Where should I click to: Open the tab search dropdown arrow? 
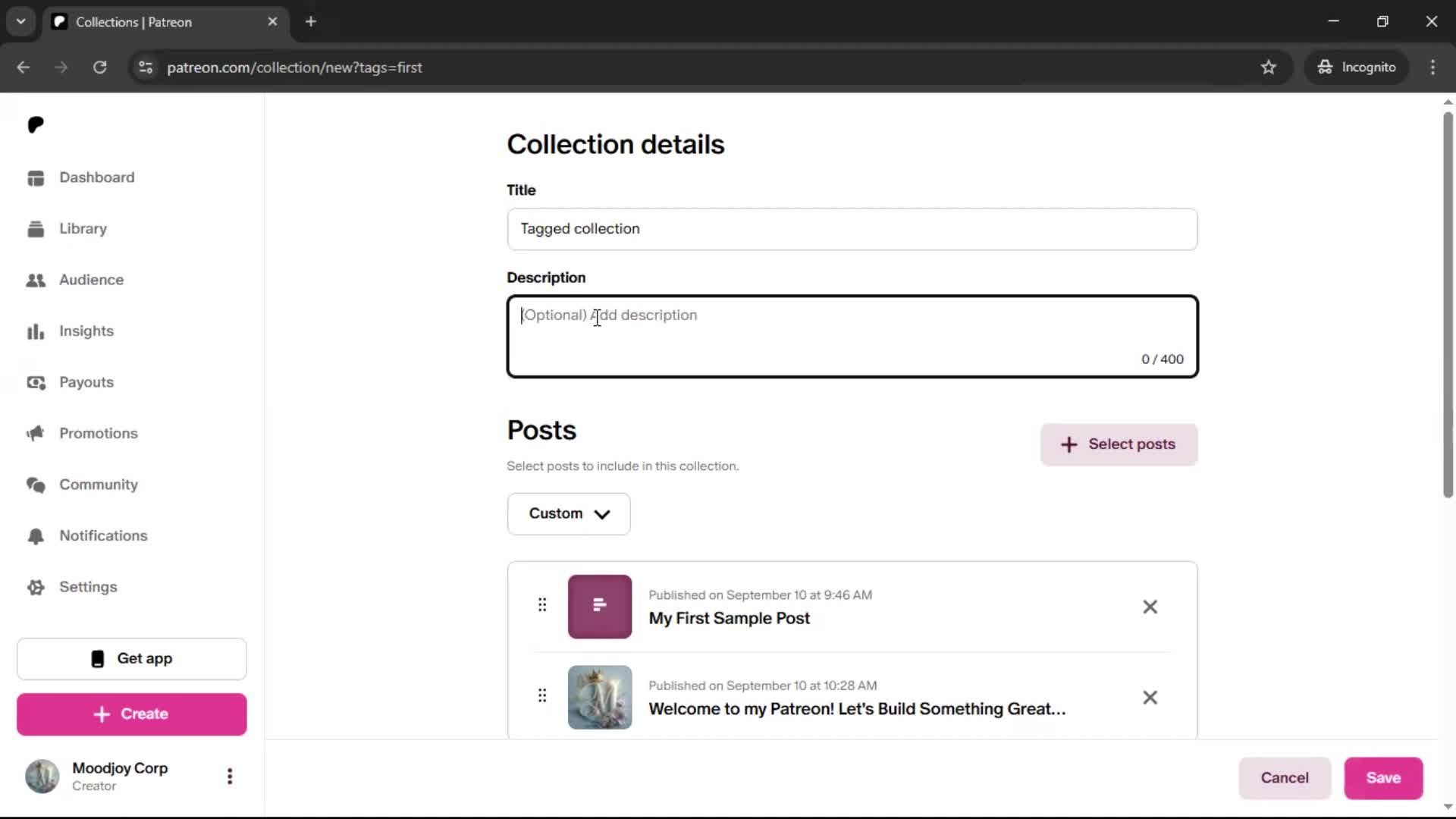21,21
